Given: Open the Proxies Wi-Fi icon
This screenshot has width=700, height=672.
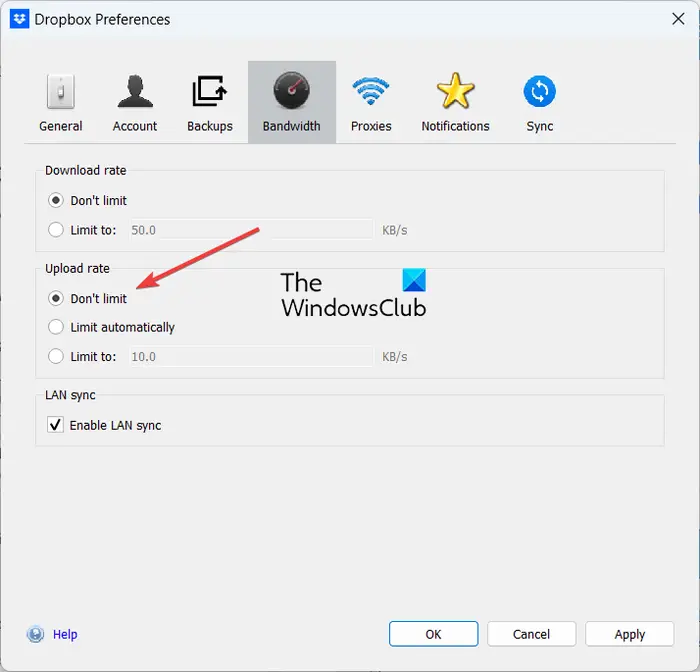Looking at the screenshot, I should [371, 91].
